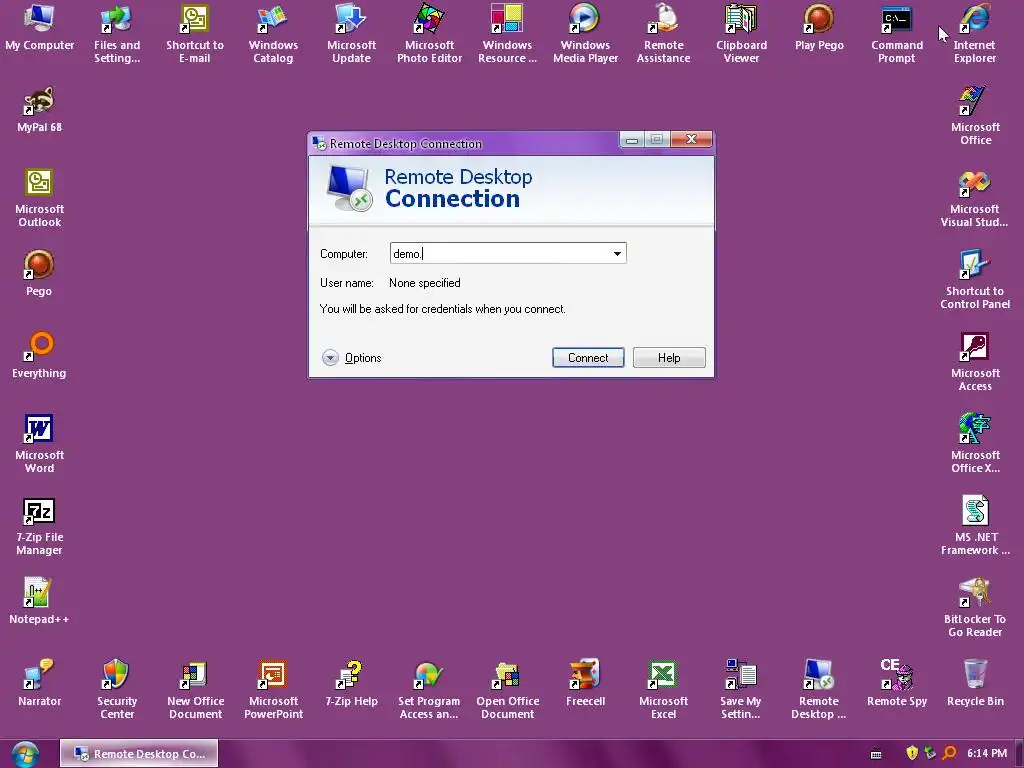Select Narrator desktop icon
This screenshot has height=768, width=1024.
coord(39,684)
